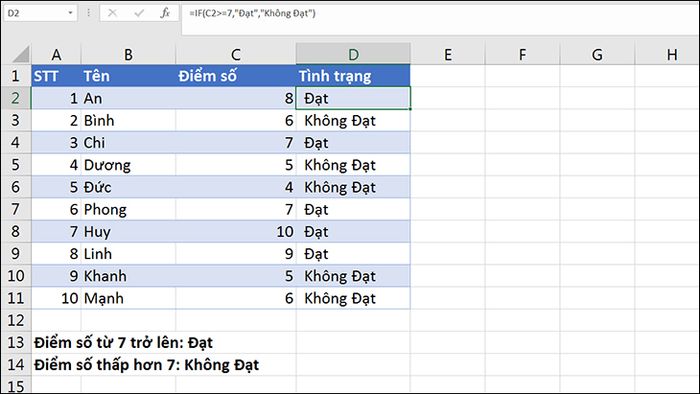The height and width of the screenshot is (394, 700).
Task: Select An's score cell showing 8
Action: pyautogui.click(x=236, y=98)
